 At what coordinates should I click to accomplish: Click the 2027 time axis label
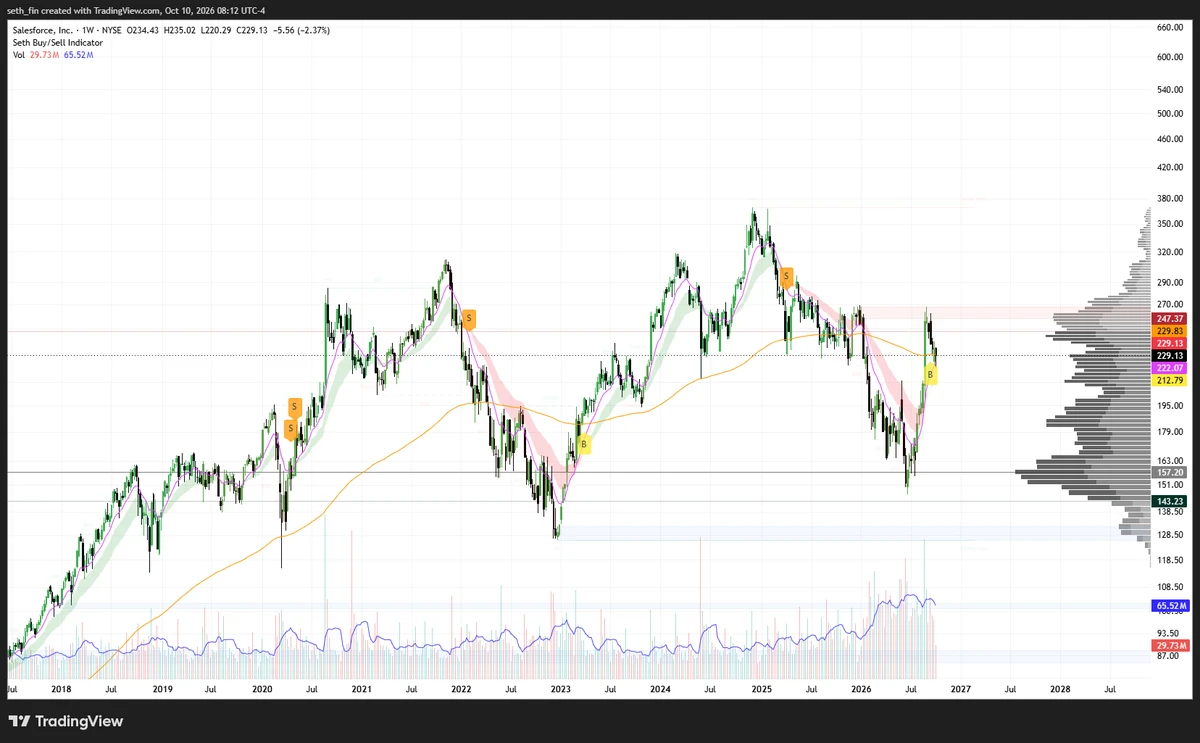[960, 689]
